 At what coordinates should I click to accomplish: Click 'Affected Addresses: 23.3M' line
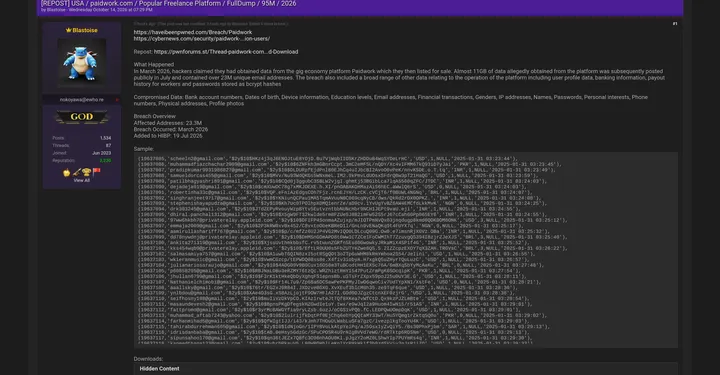click(168, 123)
